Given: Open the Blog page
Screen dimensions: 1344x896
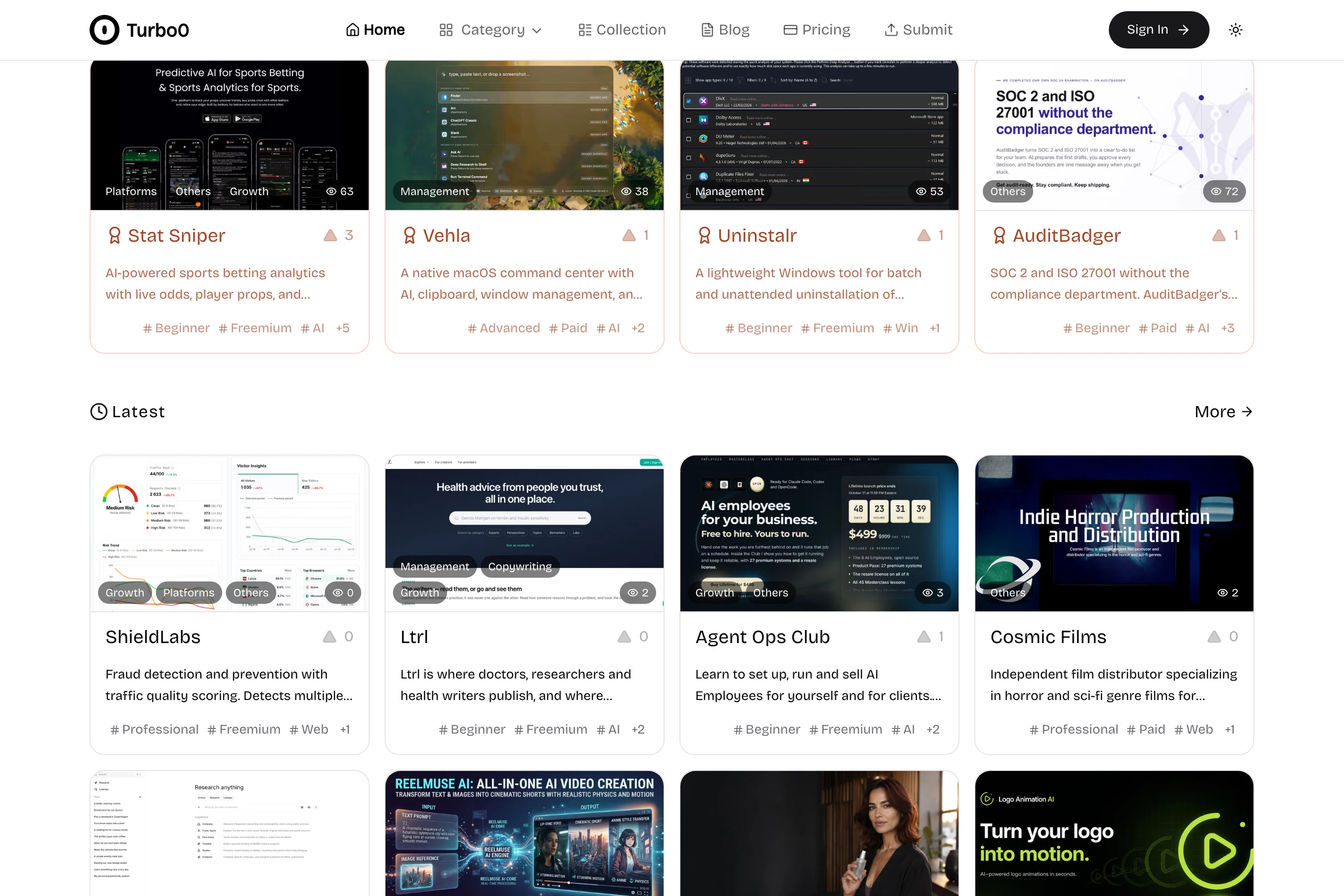Looking at the screenshot, I should click(x=725, y=30).
